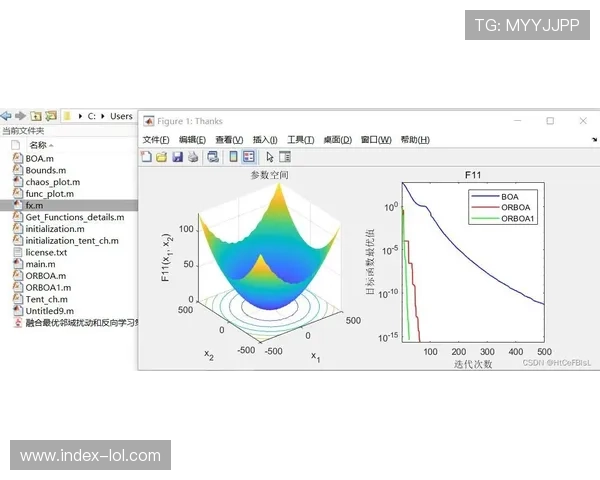Open the 插入(I) menu

pyautogui.click(x=265, y=140)
